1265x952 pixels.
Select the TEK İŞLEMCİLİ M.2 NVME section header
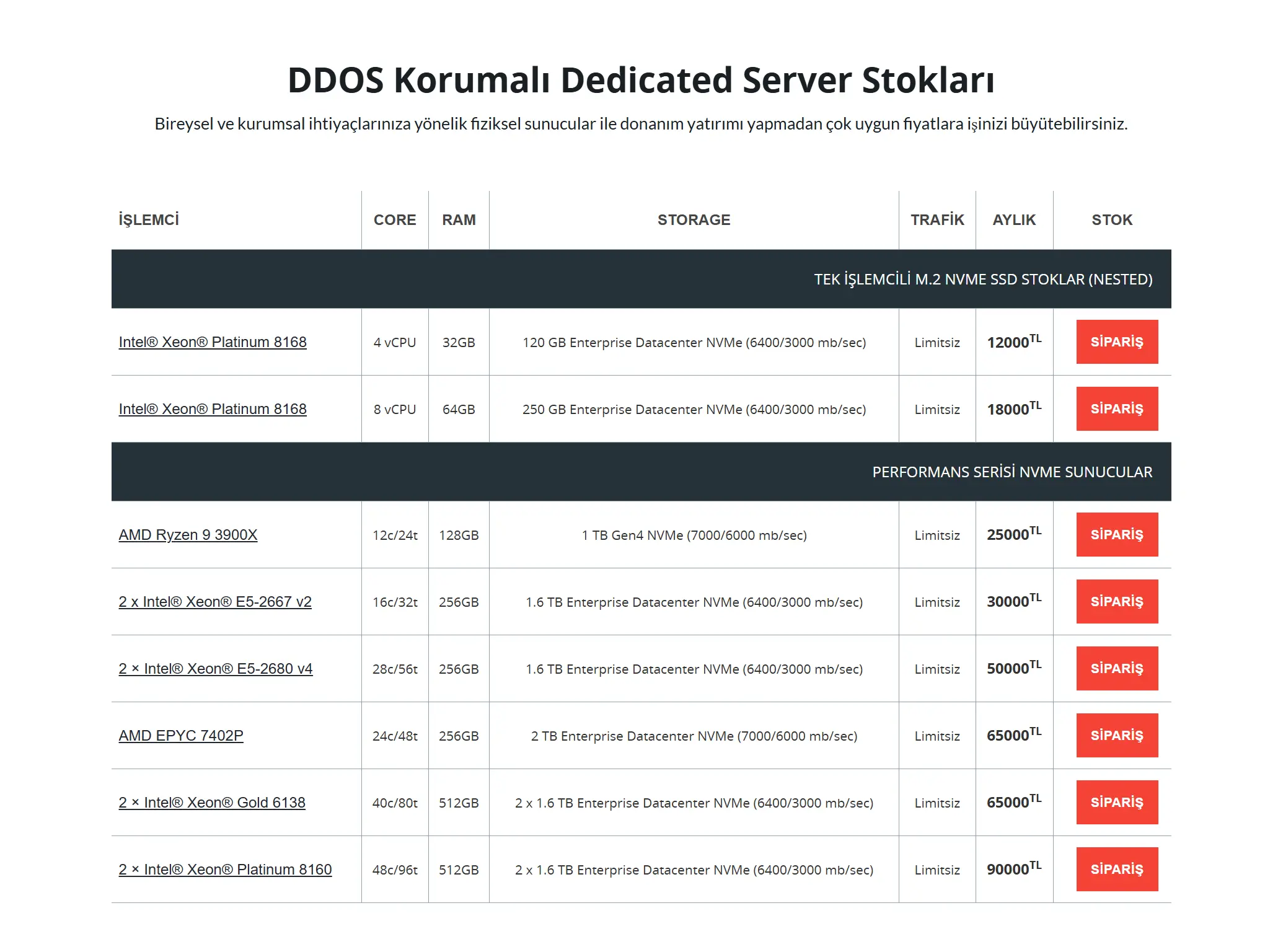pyautogui.click(x=641, y=279)
